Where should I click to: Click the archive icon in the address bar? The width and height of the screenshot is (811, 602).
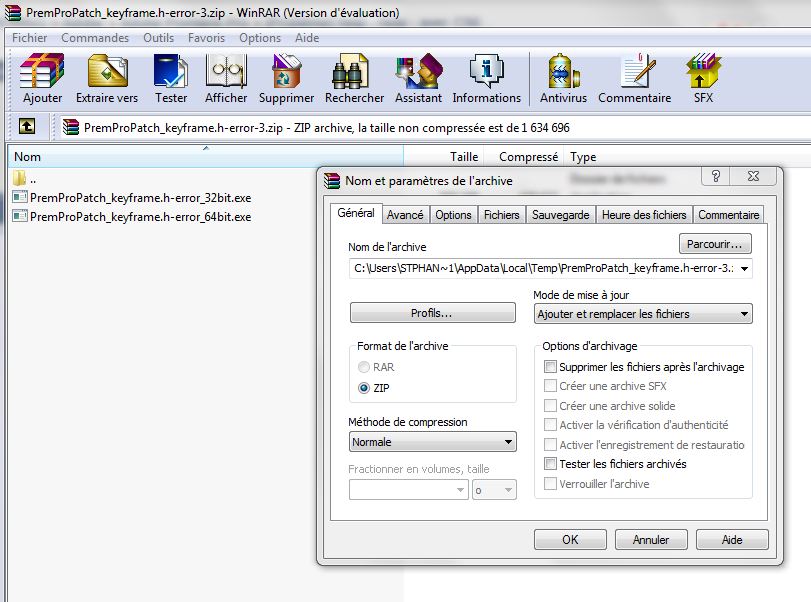click(70, 127)
